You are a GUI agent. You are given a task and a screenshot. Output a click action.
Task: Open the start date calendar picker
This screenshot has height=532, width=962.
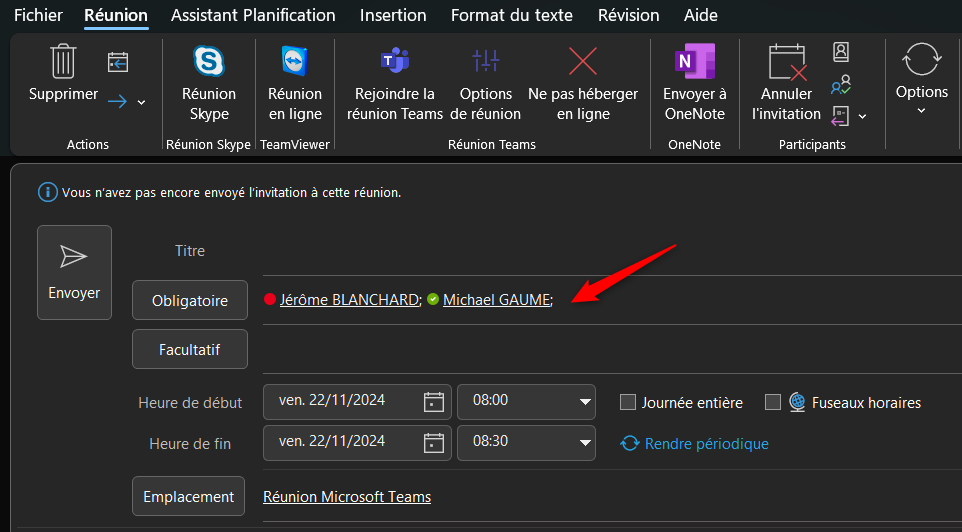coord(434,402)
